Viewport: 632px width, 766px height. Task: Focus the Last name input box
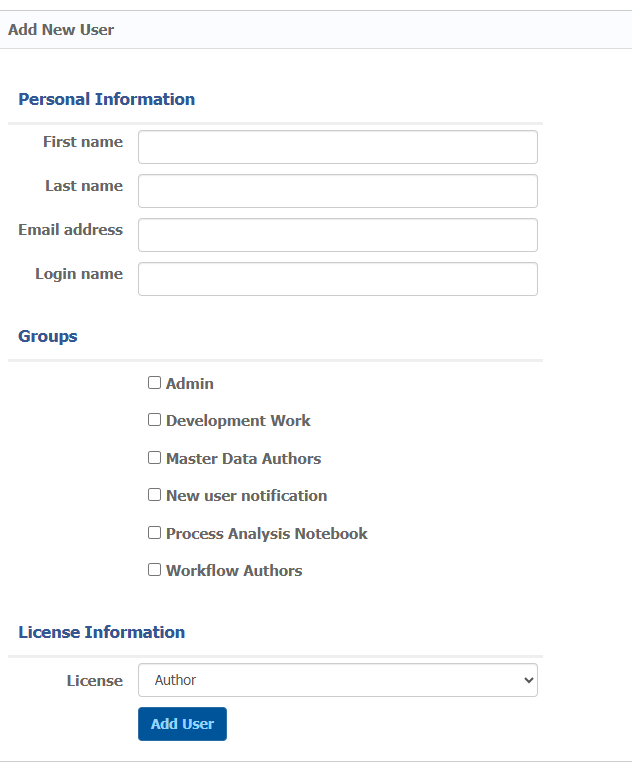click(x=337, y=191)
